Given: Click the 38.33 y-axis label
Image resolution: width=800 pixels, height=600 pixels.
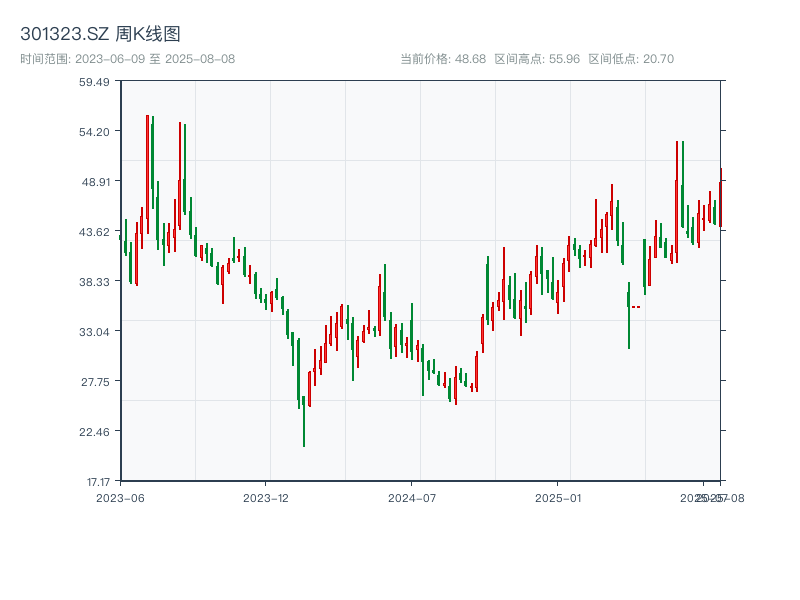Looking at the screenshot, I should pos(94,282).
